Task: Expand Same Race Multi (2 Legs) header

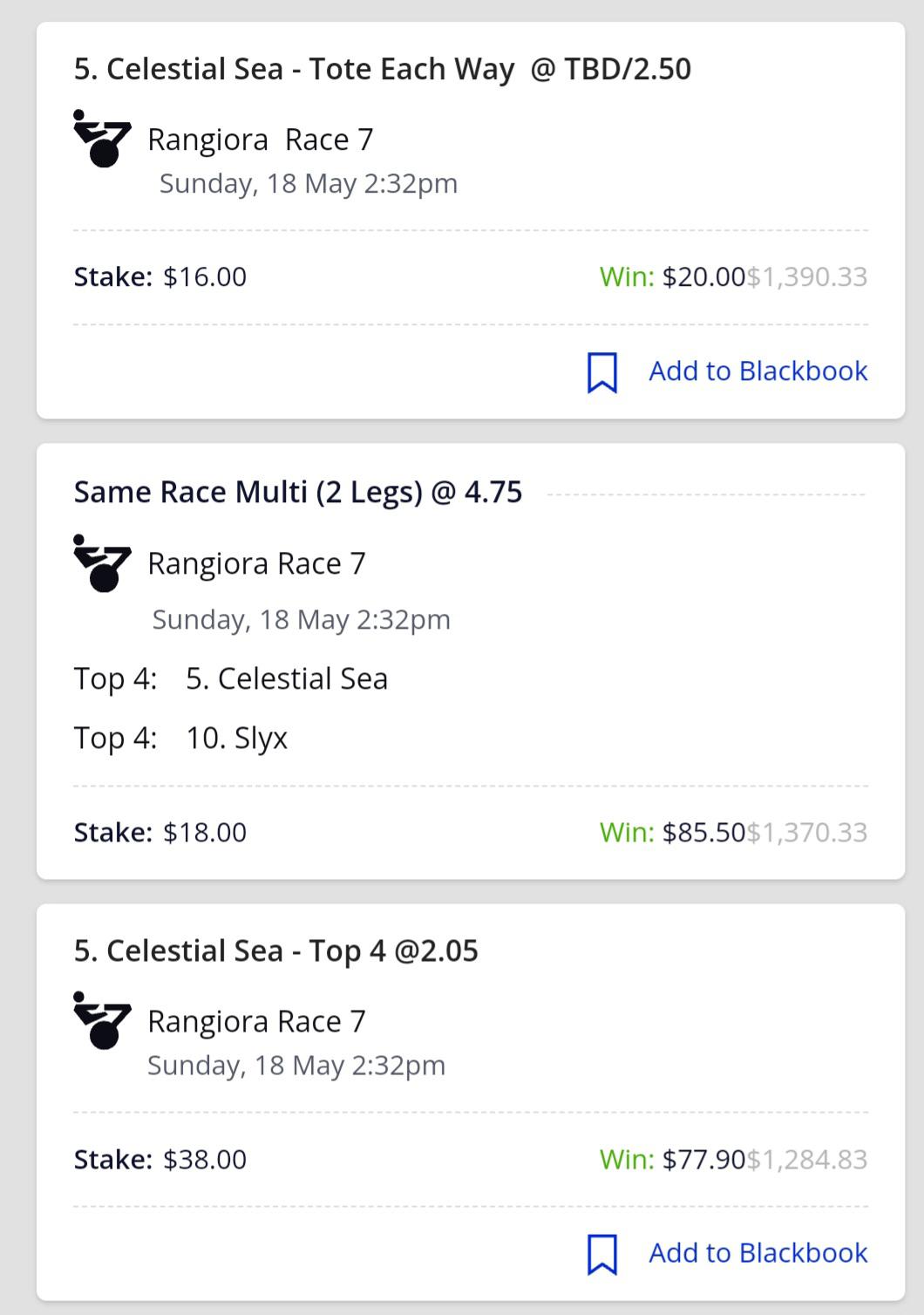Action: click(x=298, y=492)
